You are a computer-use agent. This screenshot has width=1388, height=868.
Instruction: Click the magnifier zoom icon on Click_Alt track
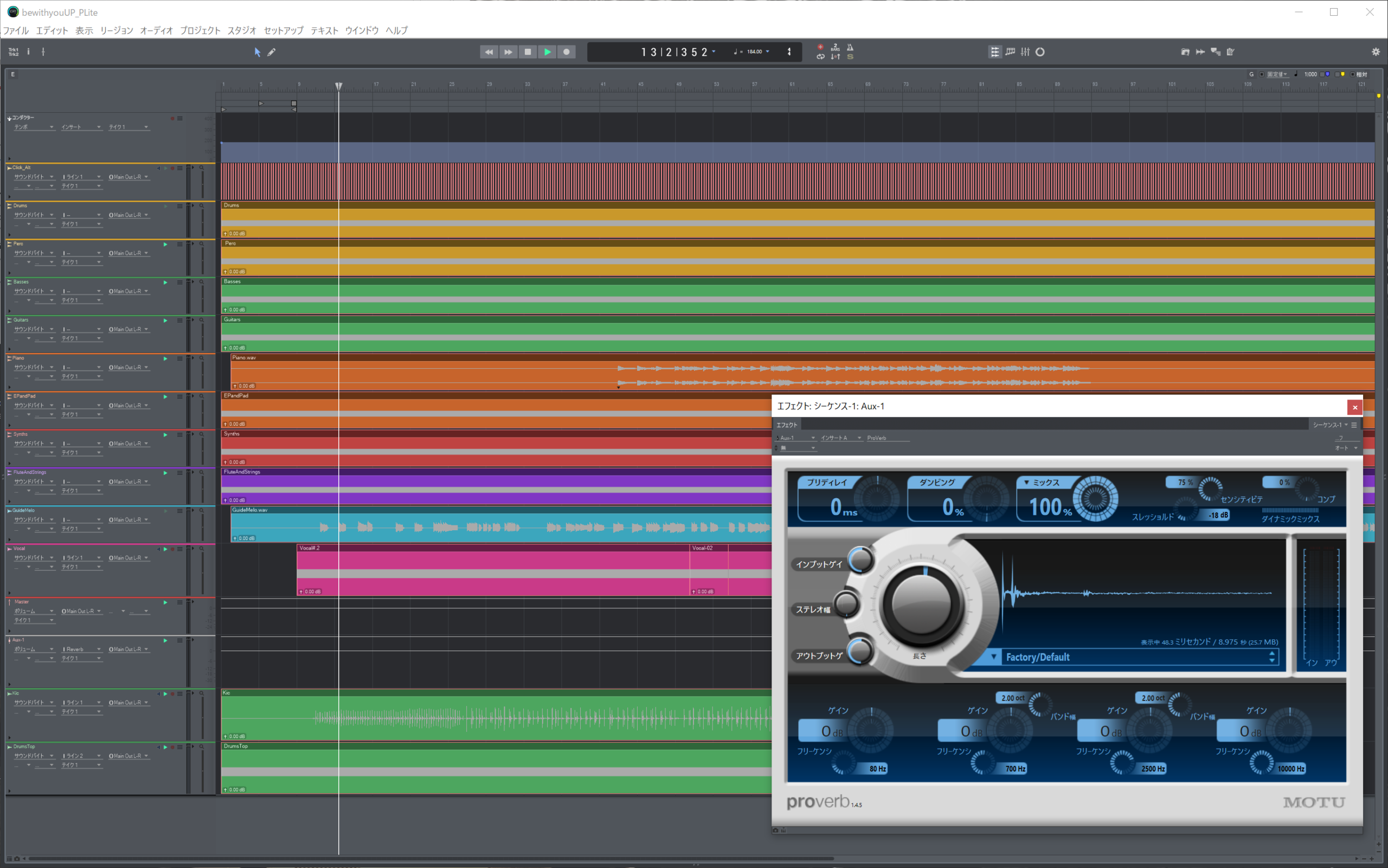202,168
